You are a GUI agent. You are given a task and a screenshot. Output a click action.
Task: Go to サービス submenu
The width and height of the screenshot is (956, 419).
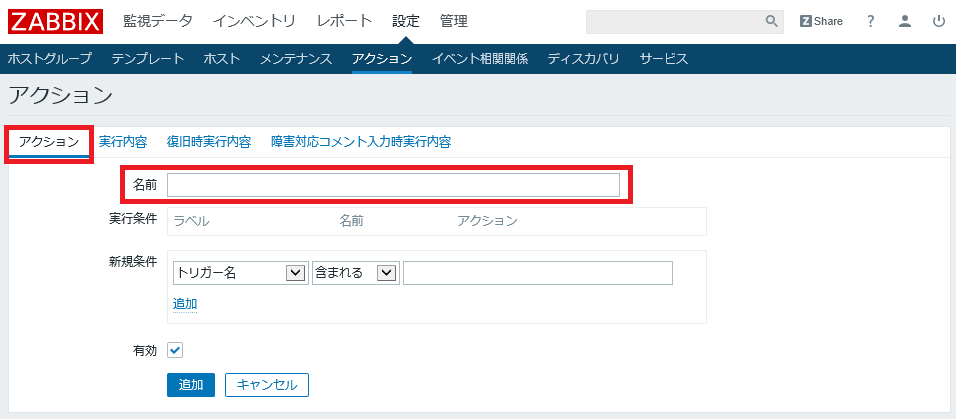point(664,59)
